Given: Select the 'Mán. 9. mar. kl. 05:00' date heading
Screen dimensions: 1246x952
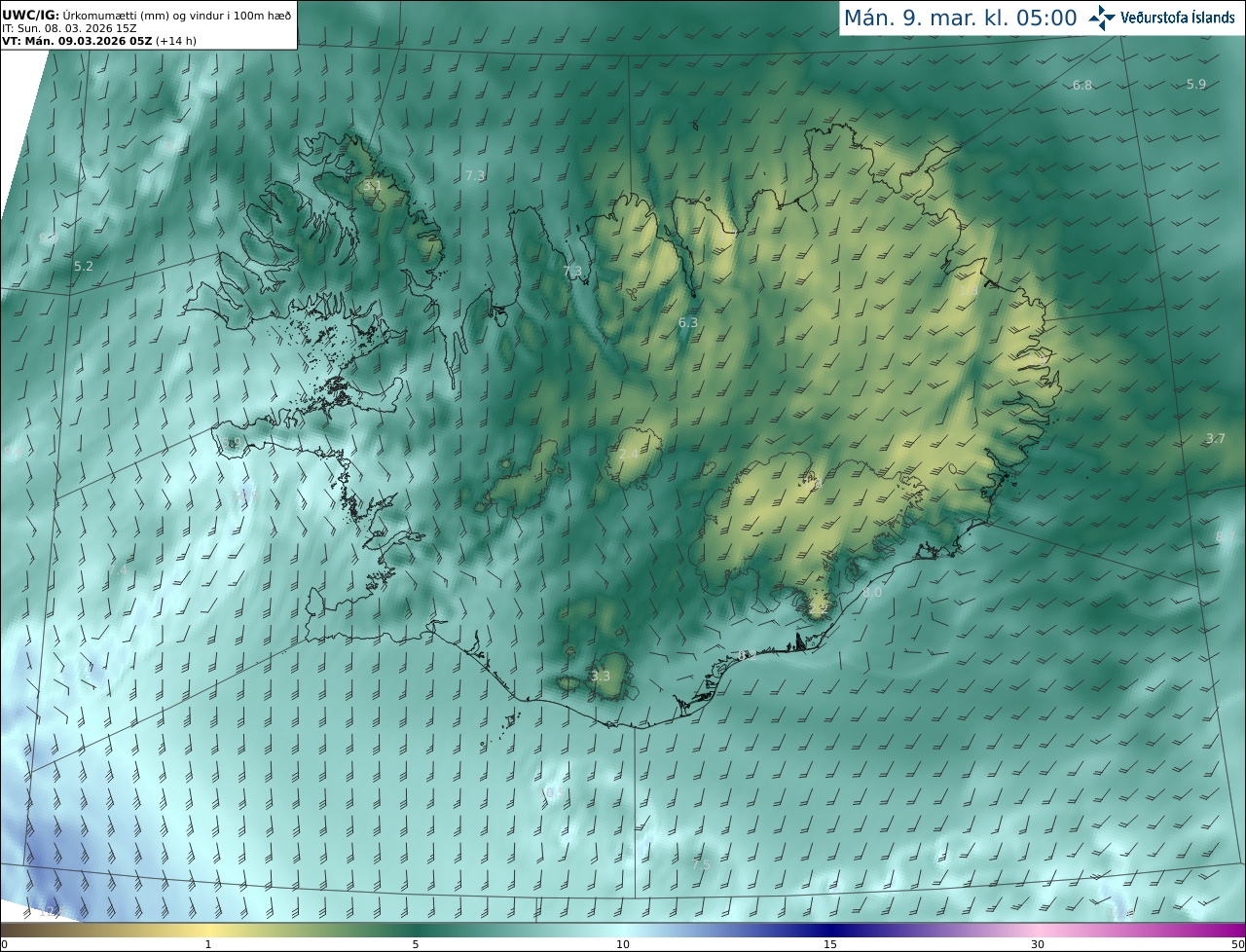Looking at the screenshot, I should pyautogui.click(x=960, y=18).
